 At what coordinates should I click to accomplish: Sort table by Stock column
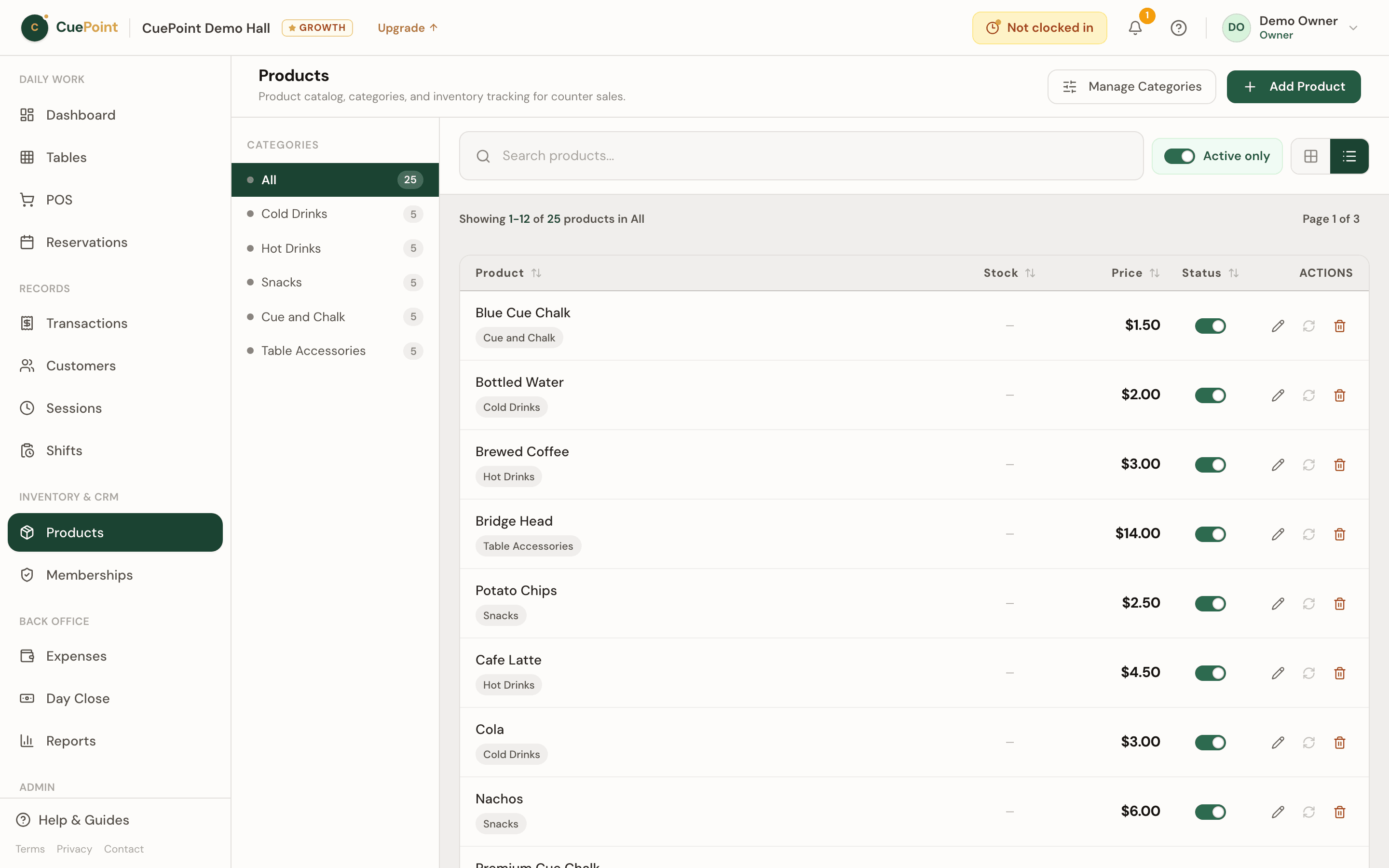click(1009, 273)
